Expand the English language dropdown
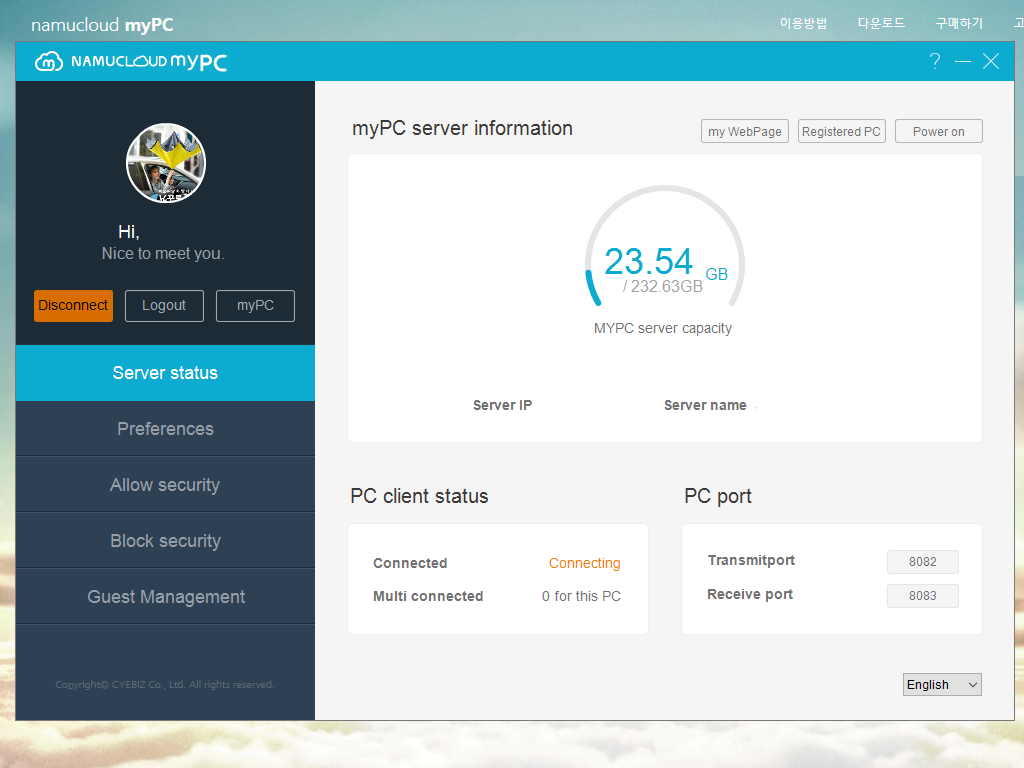The image size is (1024, 768). click(942, 684)
